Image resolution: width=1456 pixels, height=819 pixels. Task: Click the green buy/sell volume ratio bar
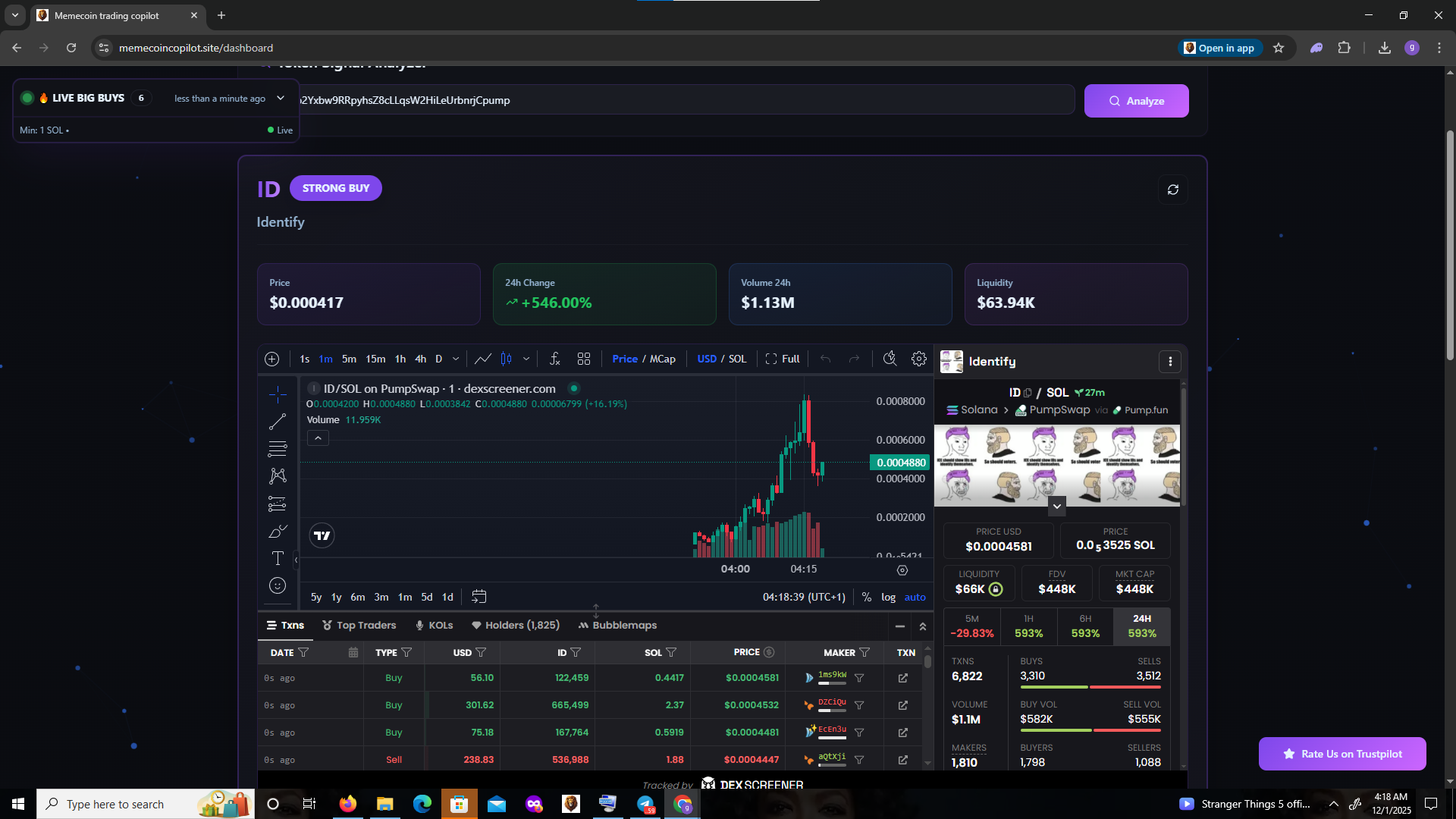(x=1056, y=730)
